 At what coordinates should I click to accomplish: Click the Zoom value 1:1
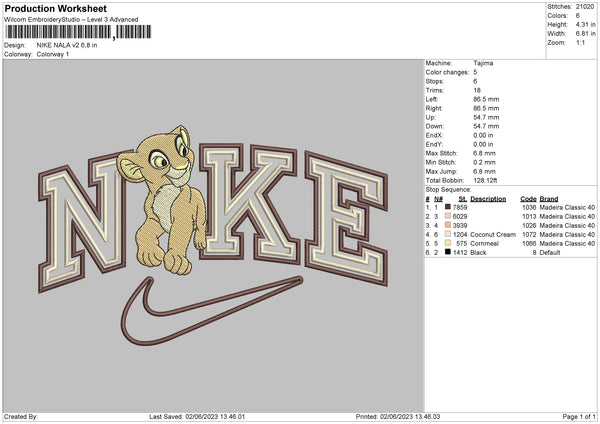click(580, 42)
